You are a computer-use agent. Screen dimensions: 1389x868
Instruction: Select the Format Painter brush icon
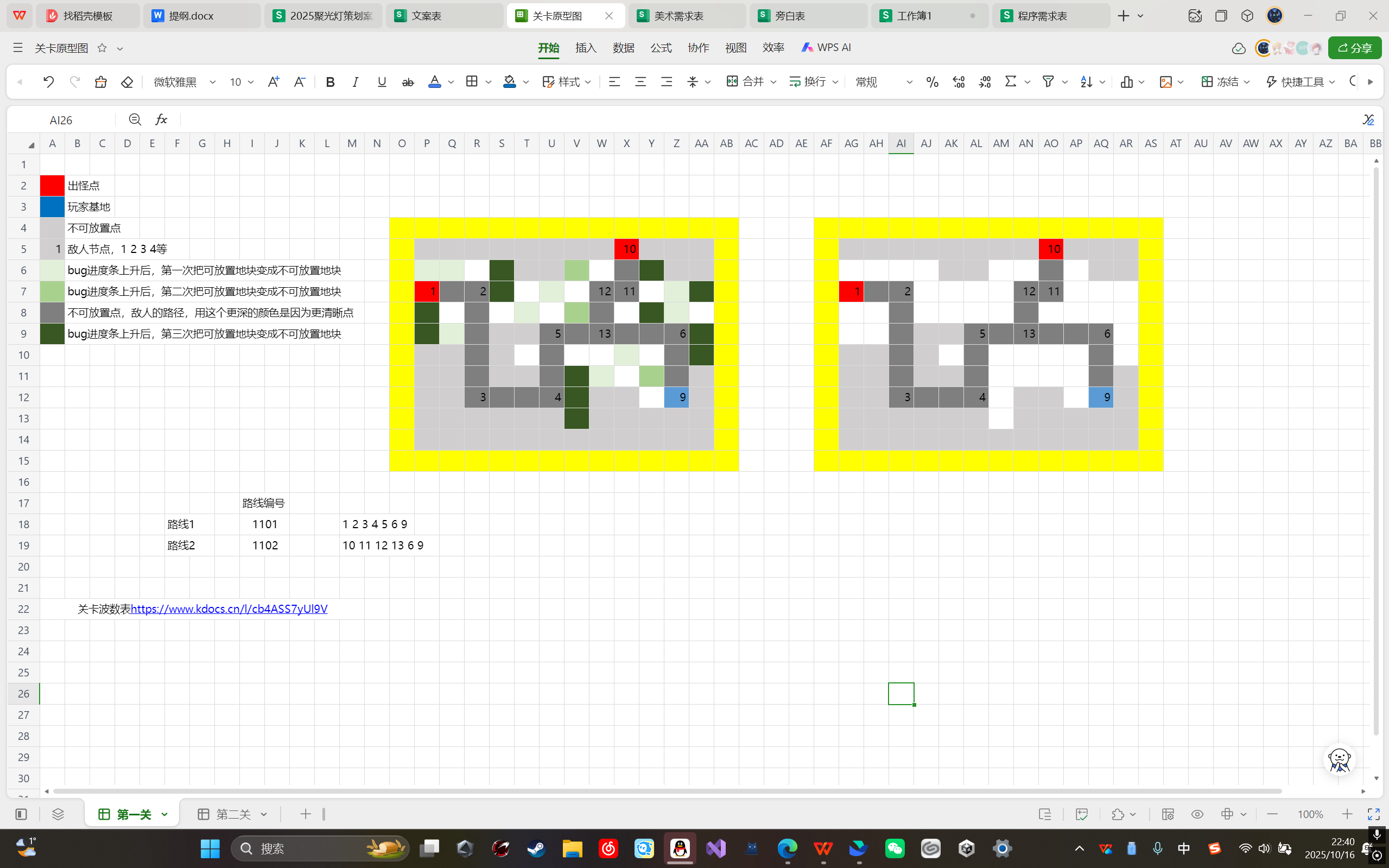point(101,82)
